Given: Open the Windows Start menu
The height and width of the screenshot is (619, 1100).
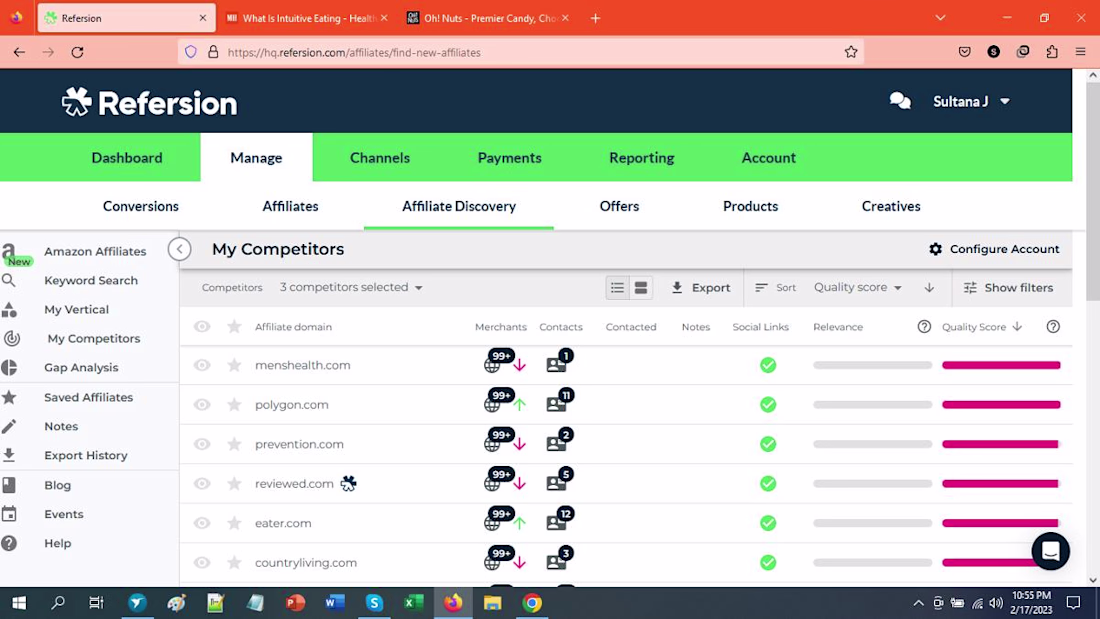Looking at the screenshot, I should (19, 603).
